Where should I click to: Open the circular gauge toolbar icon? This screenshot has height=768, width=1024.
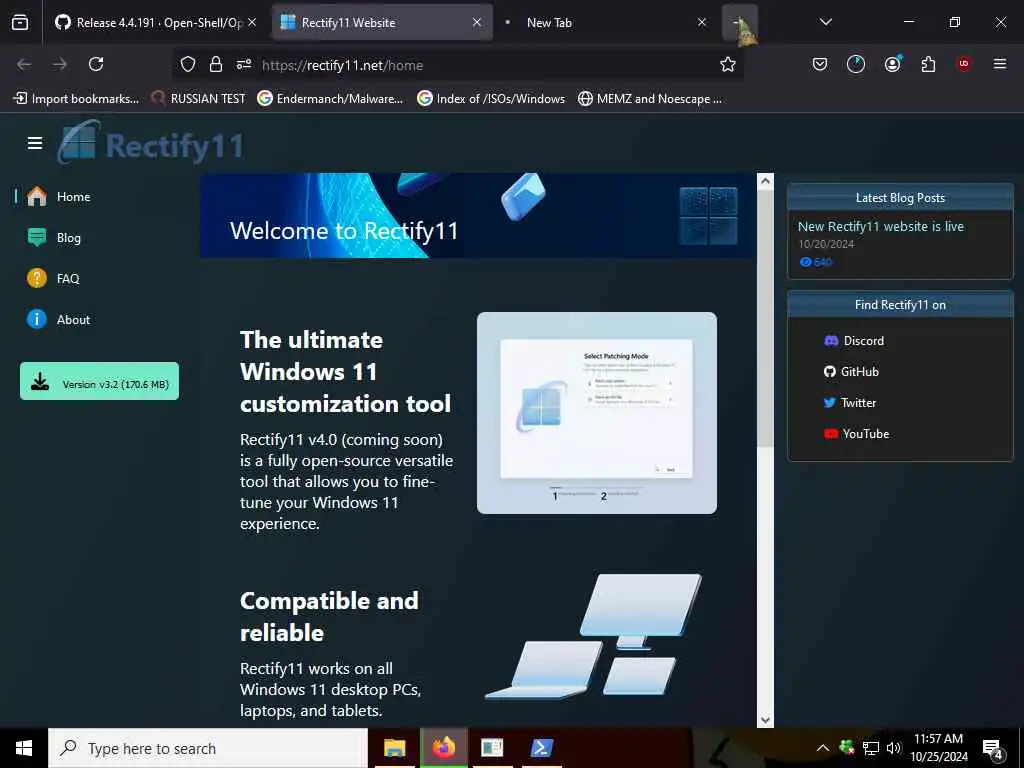(856, 64)
